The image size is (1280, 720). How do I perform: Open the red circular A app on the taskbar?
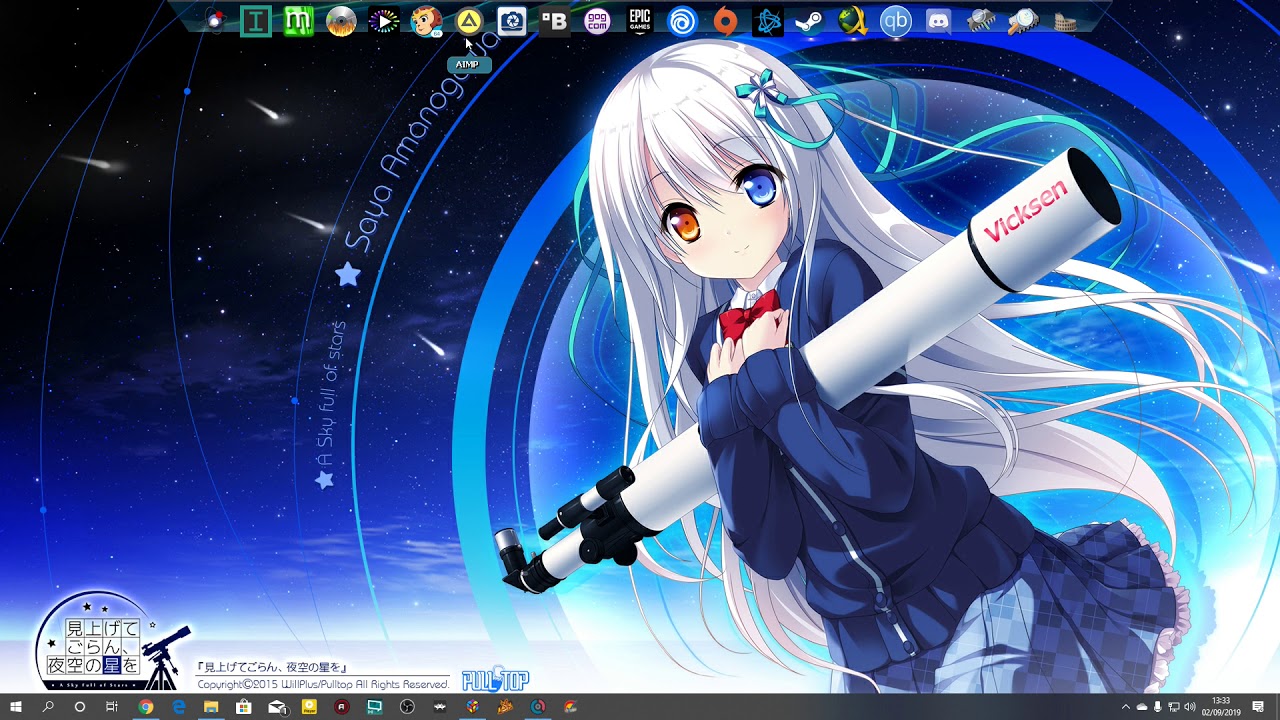(x=342, y=707)
